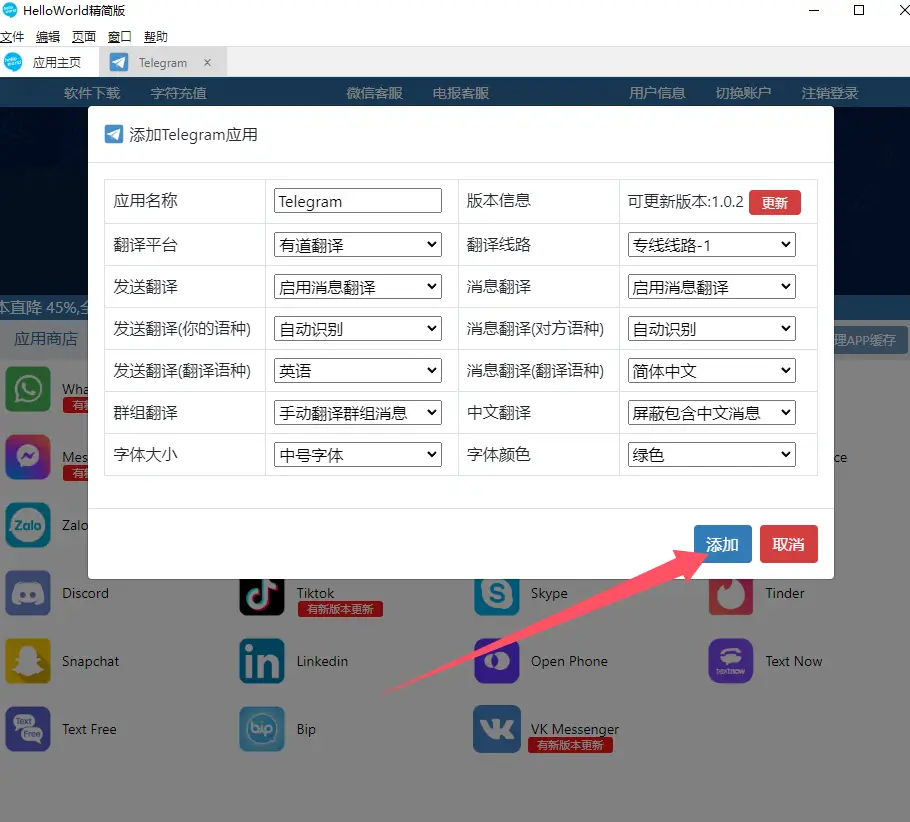The height and width of the screenshot is (822, 910).
Task: Click 字符充值 in the navigation bar
Action: tap(178, 93)
